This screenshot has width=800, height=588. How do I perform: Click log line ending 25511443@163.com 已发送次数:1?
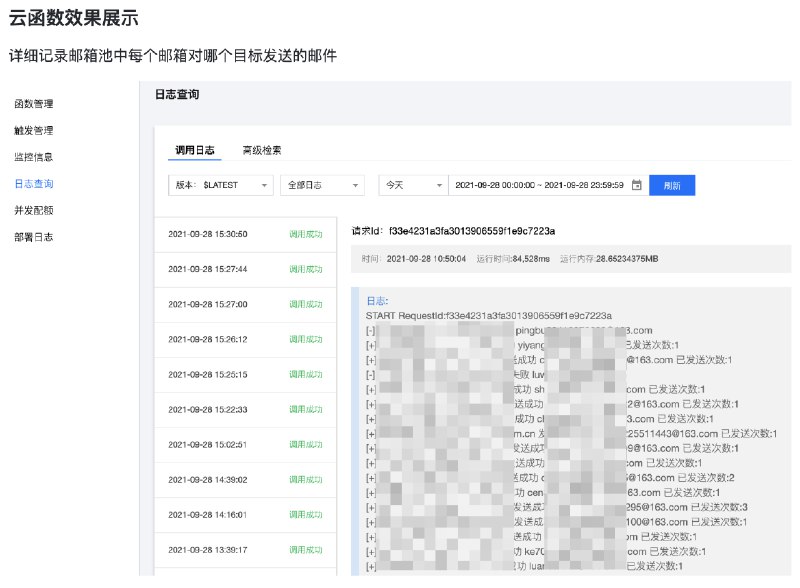tap(571, 434)
